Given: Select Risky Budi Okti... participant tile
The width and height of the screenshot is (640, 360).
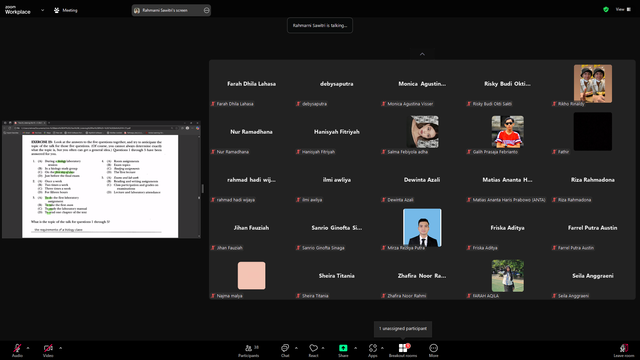Looking at the screenshot, I should 507,84.
